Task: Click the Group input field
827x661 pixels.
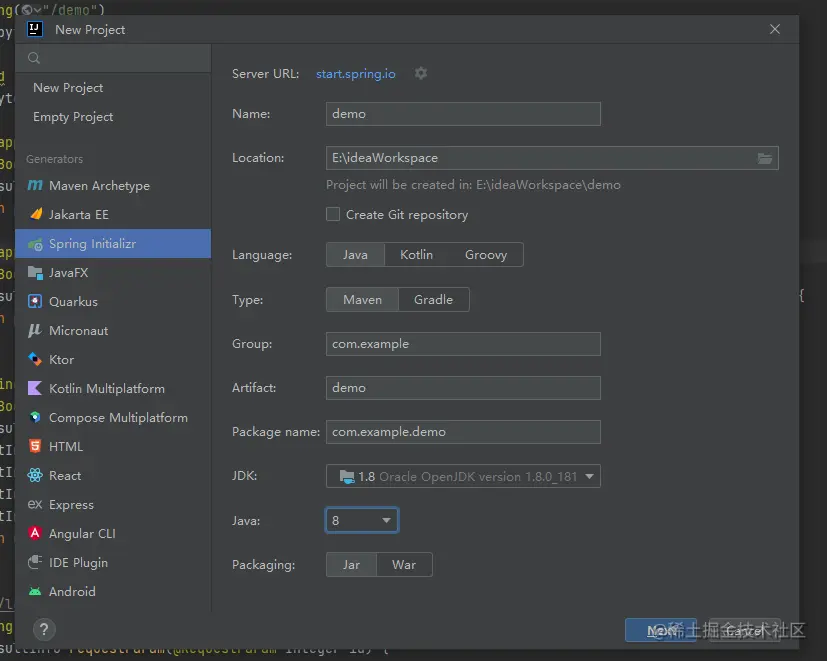Action: (x=463, y=344)
